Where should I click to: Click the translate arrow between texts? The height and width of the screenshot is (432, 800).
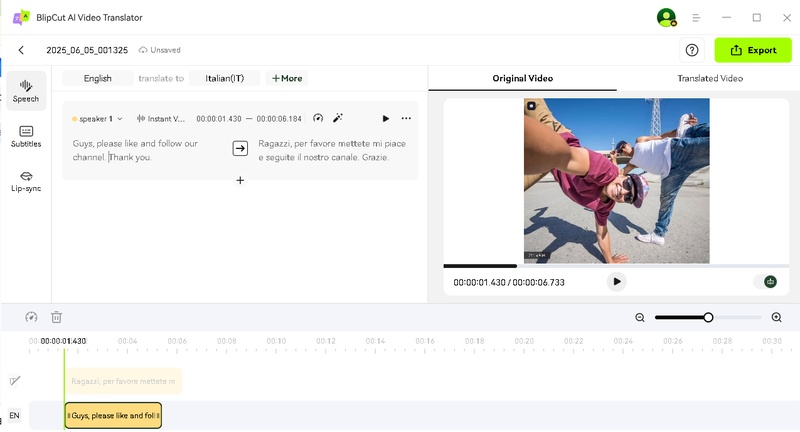point(240,148)
